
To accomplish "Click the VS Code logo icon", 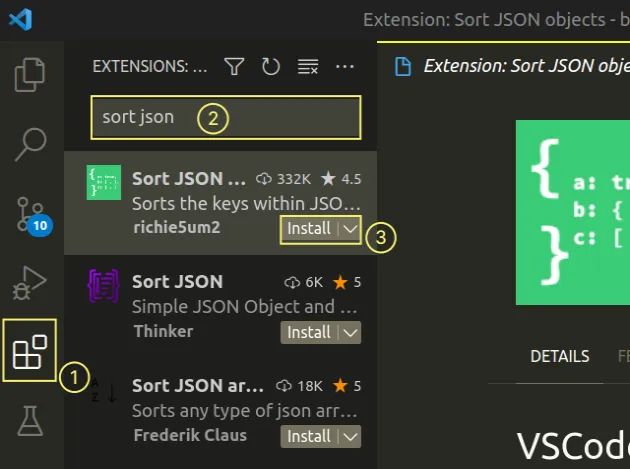I will click(20, 19).
